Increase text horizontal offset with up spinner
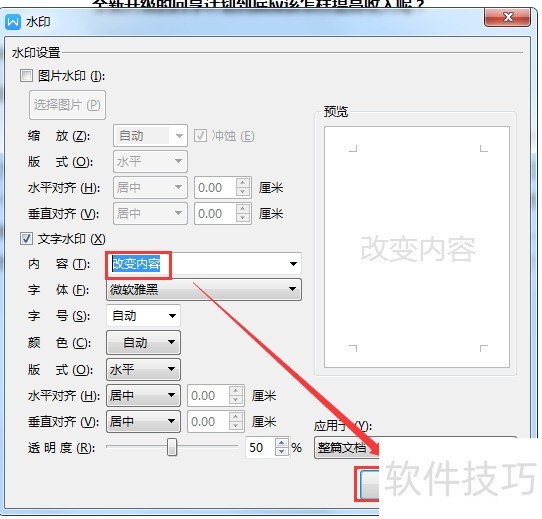 click(236, 390)
